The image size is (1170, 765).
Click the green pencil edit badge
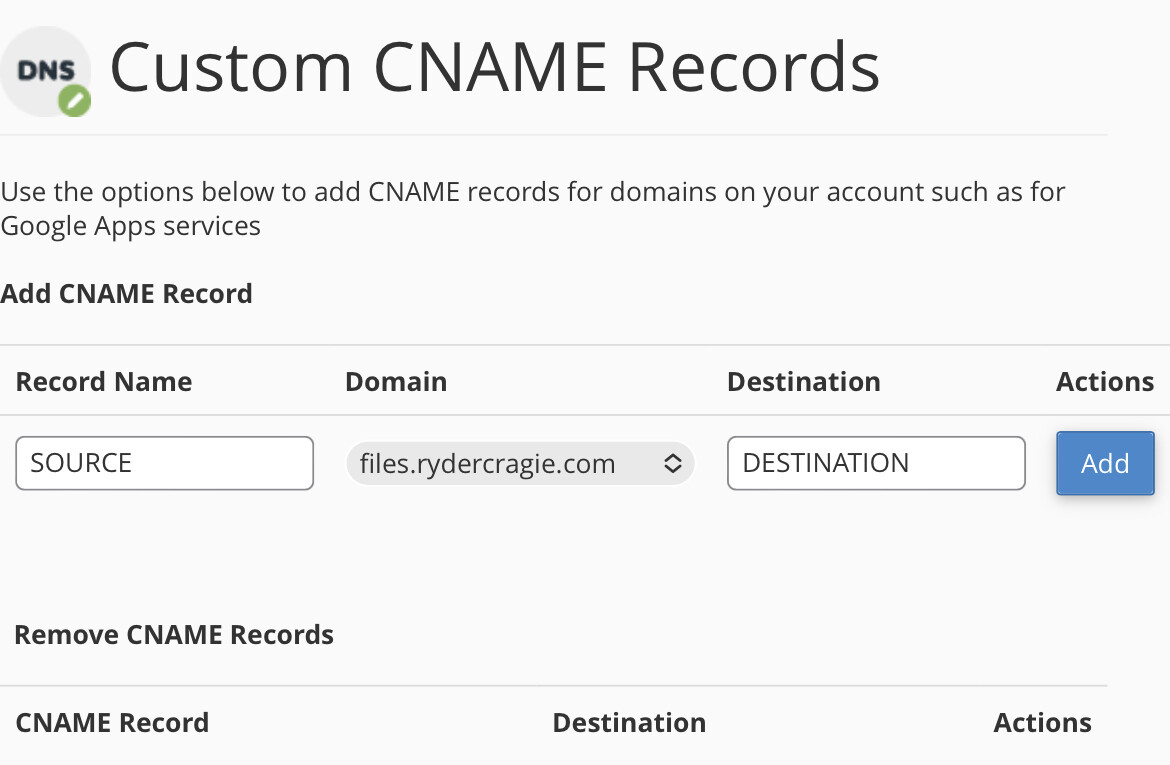pos(75,101)
